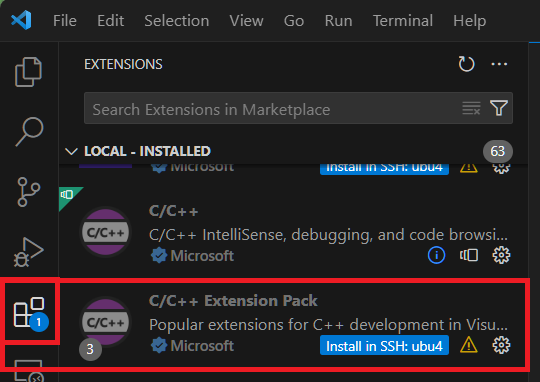The width and height of the screenshot is (540, 382).
Task: Open the filter extensions dropdown
Action: tap(499, 108)
